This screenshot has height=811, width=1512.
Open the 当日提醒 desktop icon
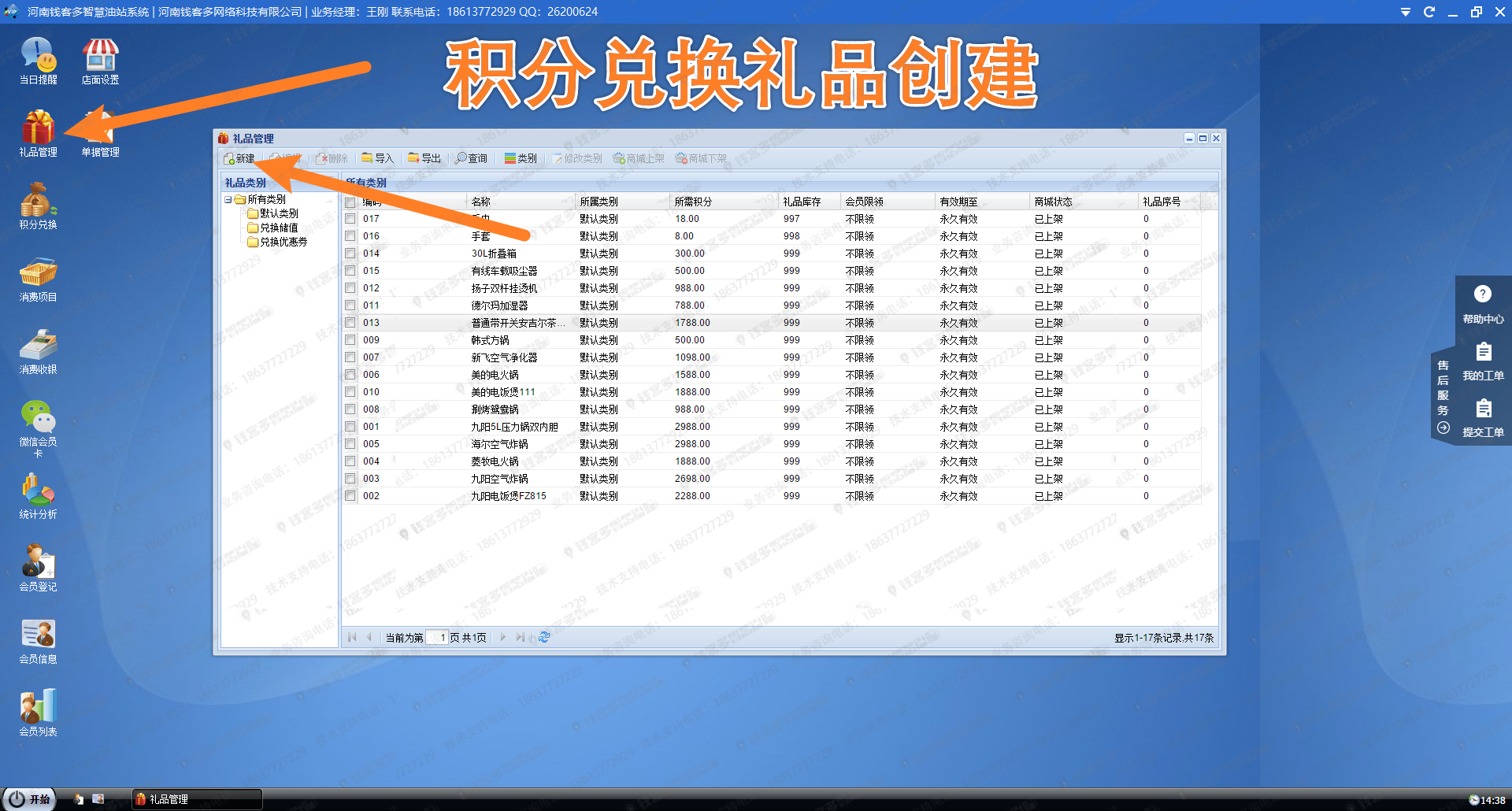[x=38, y=61]
